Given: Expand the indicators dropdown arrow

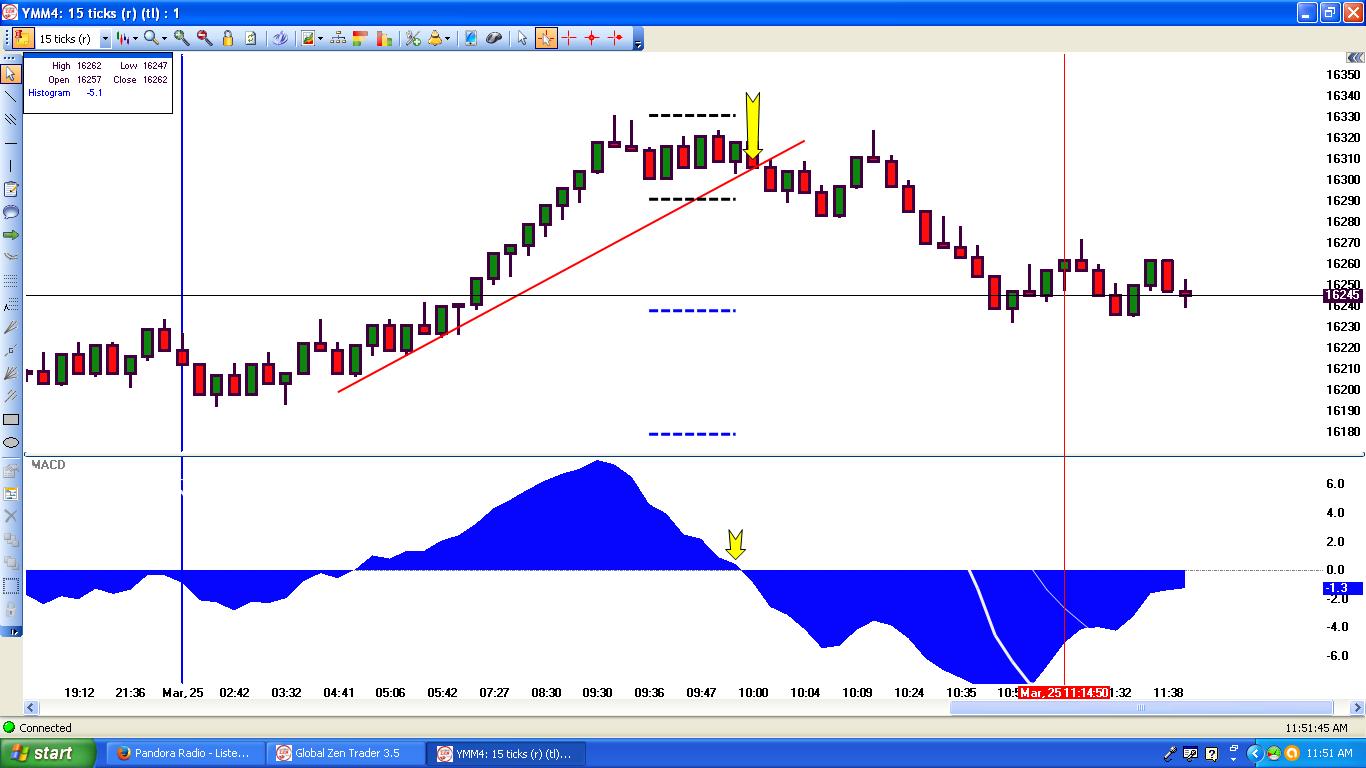Looking at the screenshot, I should point(321,39).
